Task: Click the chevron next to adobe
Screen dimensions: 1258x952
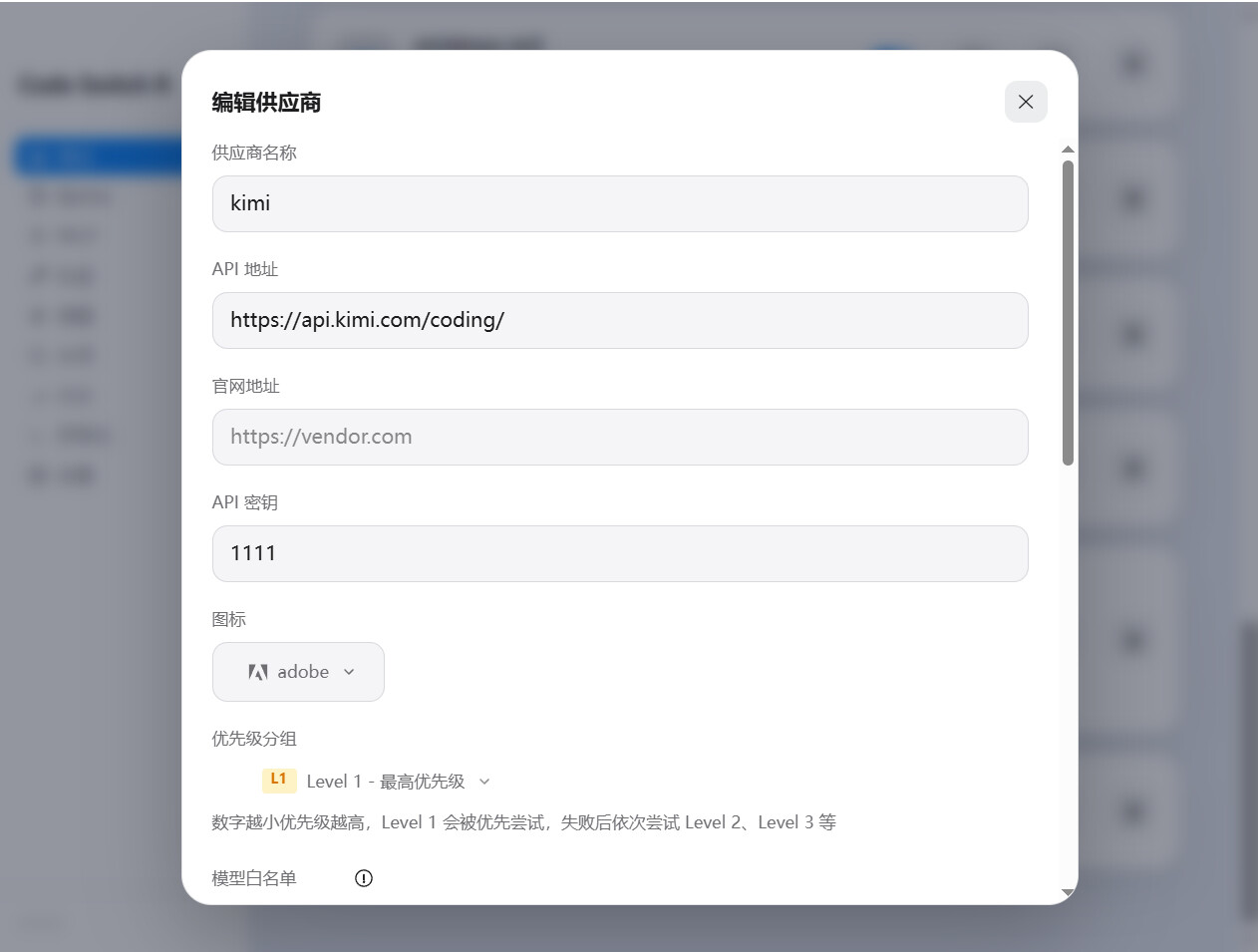Action: click(x=349, y=672)
